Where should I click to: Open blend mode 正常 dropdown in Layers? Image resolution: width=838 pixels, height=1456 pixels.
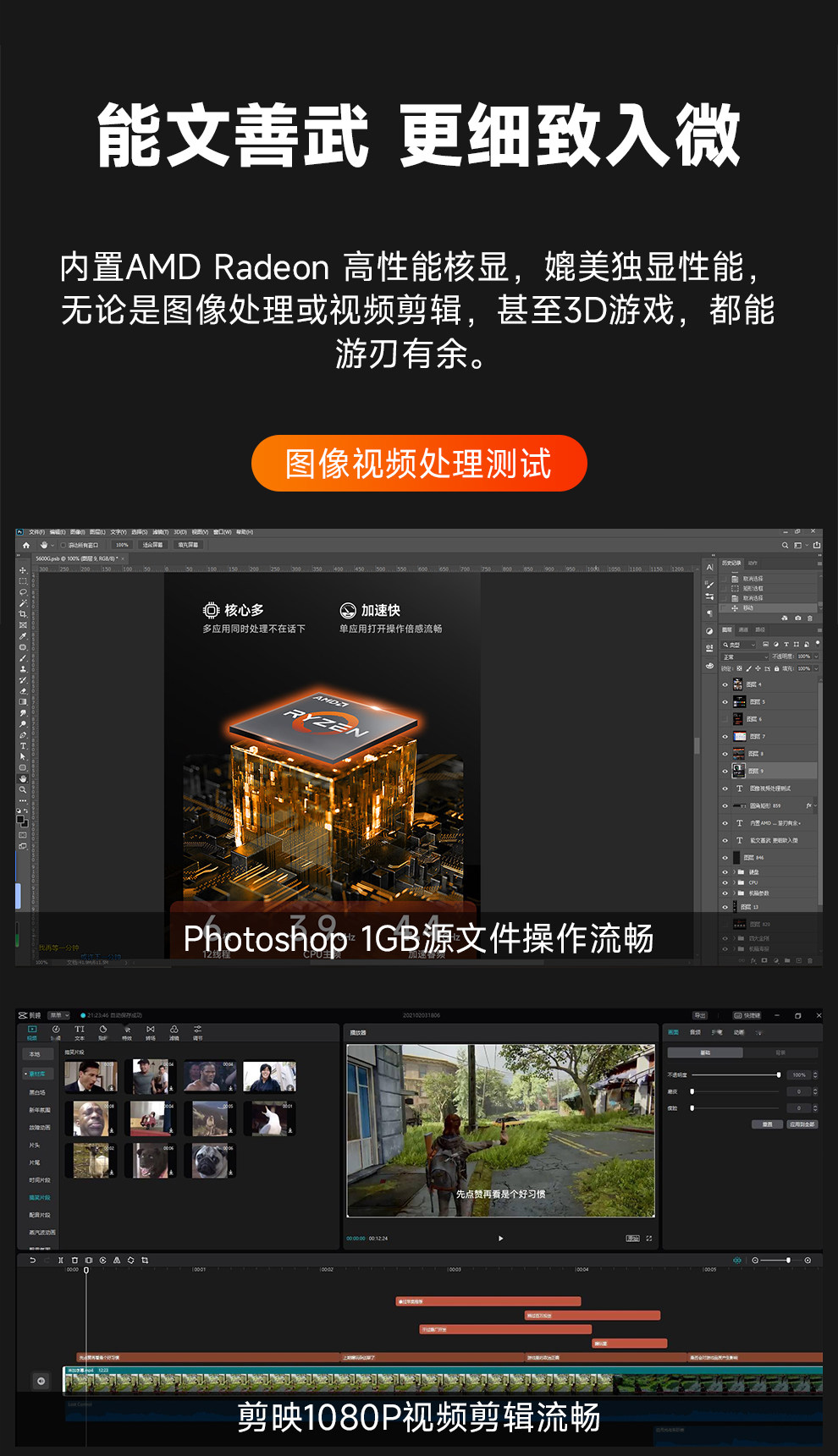pos(745,657)
